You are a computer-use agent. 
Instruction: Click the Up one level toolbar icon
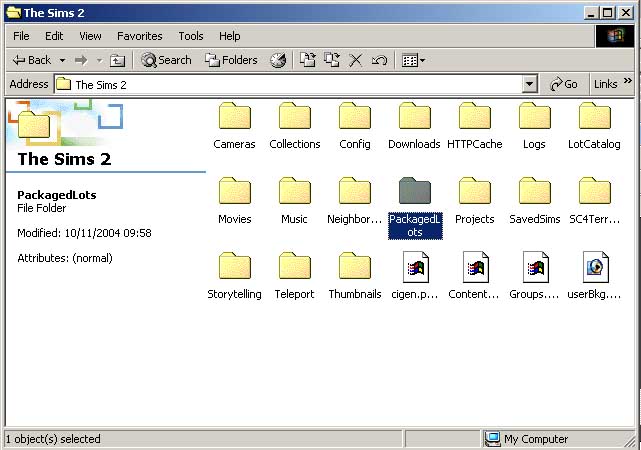(x=117, y=60)
